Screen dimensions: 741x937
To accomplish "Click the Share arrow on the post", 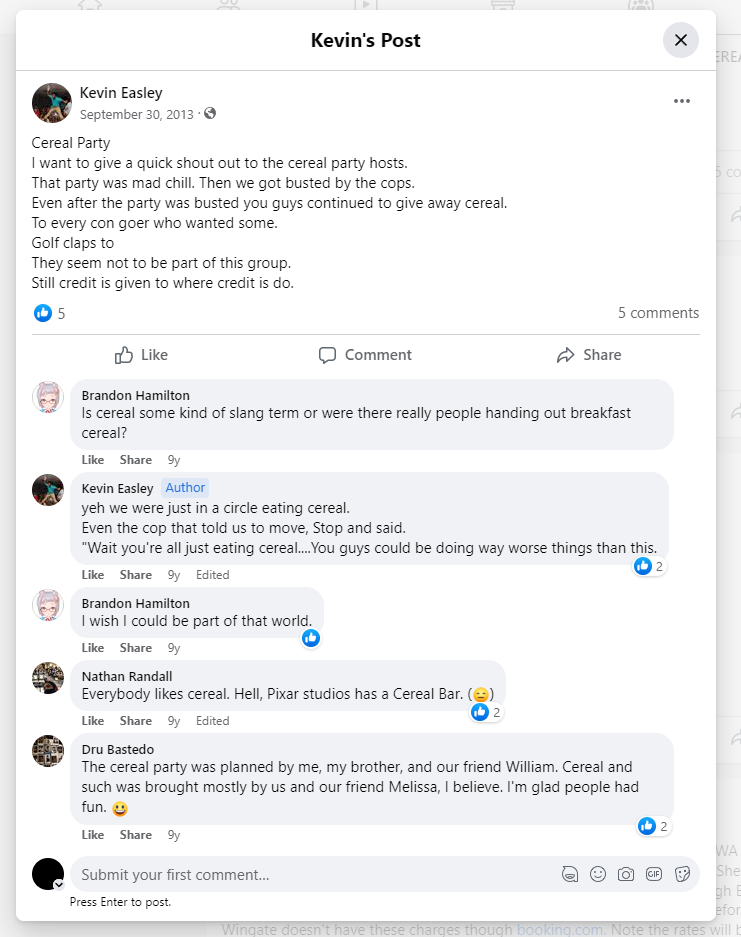I will (589, 355).
